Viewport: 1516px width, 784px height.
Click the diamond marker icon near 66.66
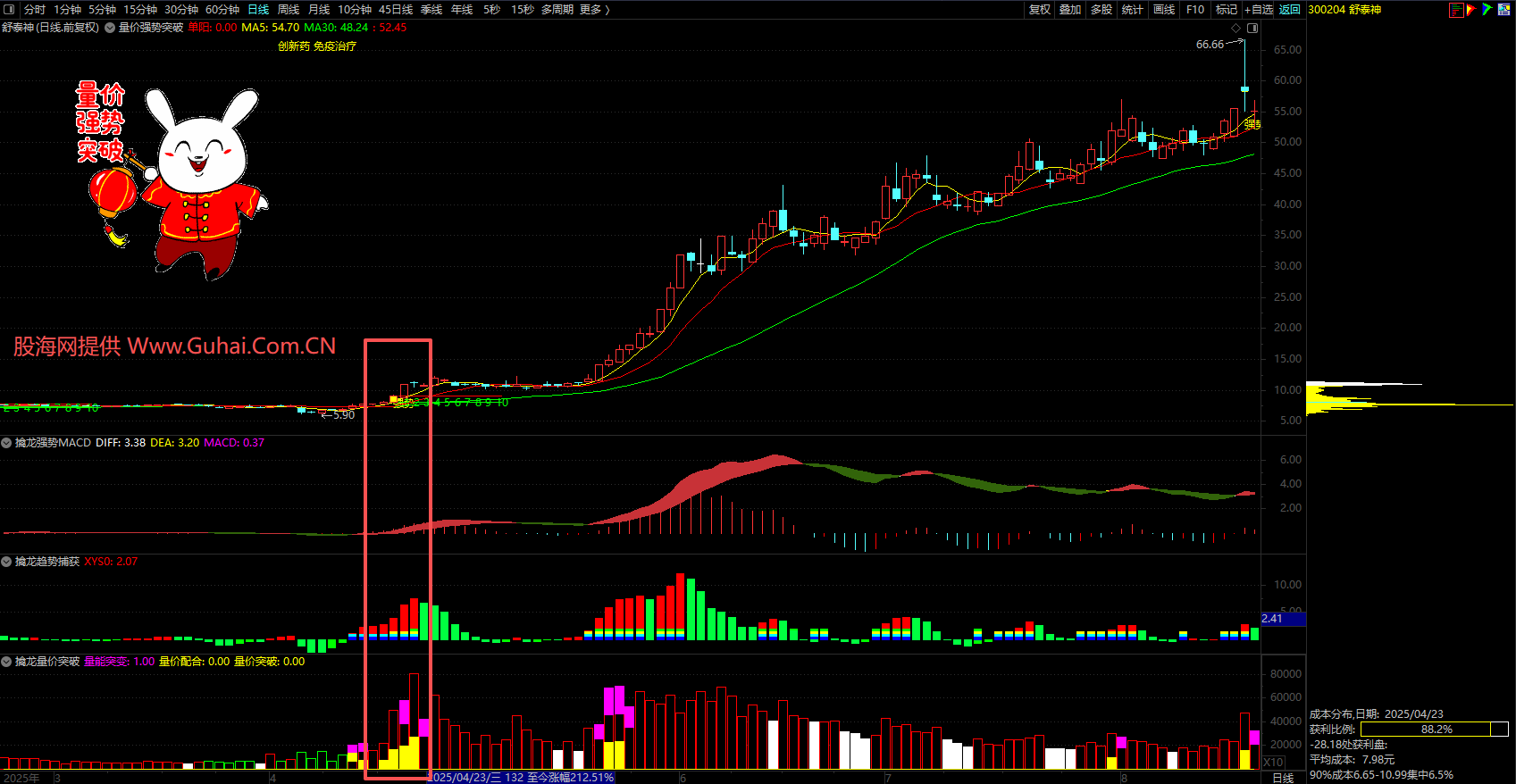(x=1236, y=28)
